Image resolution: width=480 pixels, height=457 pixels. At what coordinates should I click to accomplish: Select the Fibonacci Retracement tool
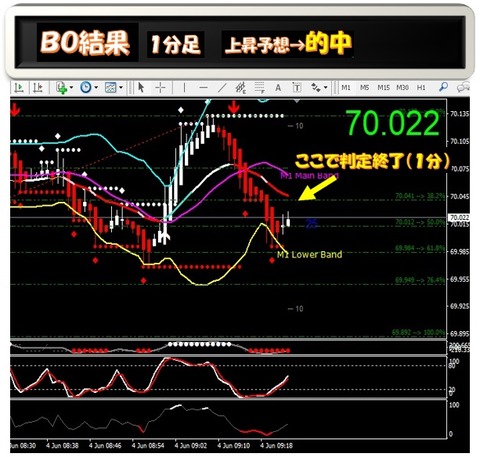pos(259,88)
